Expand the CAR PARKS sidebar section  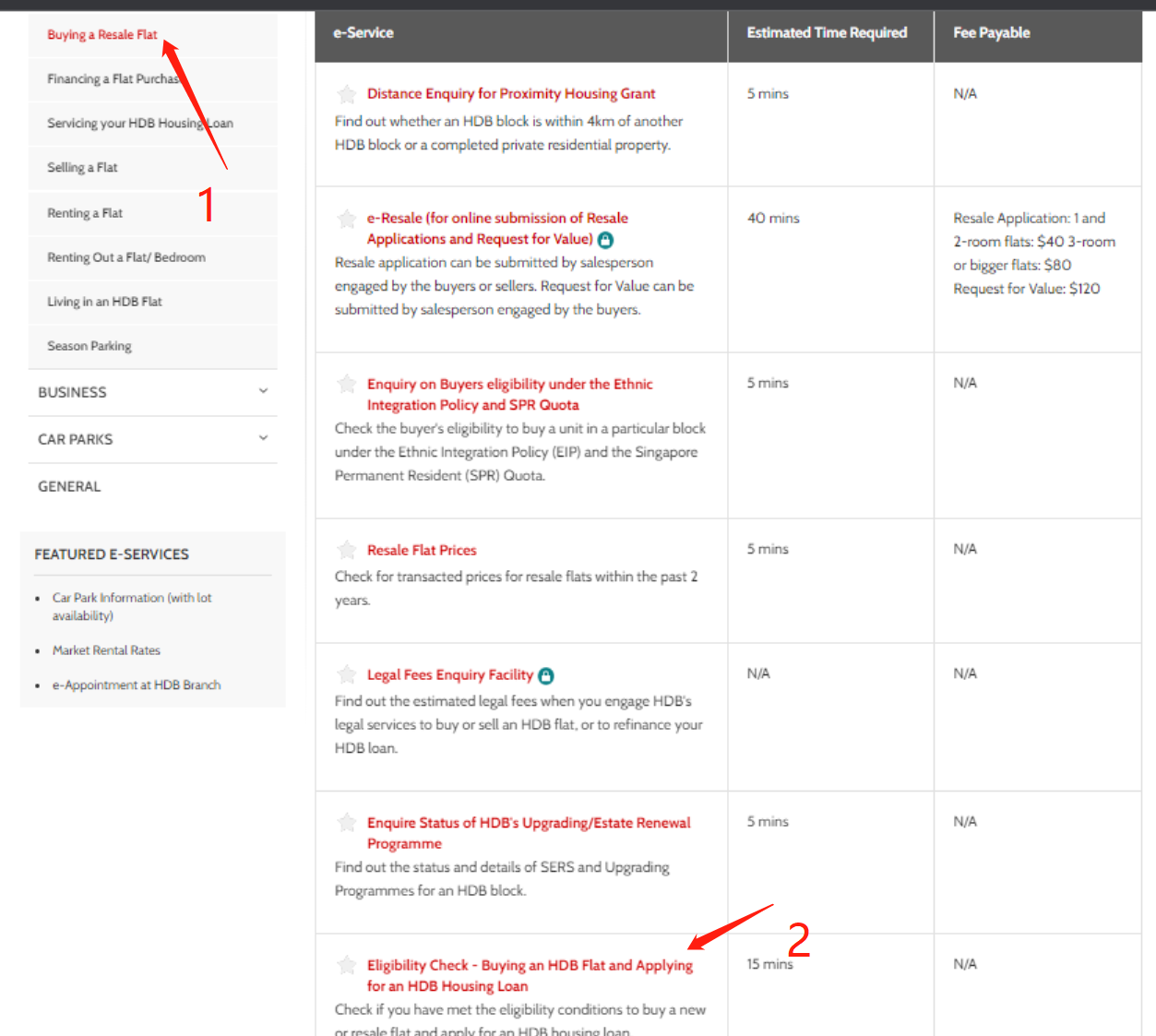click(x=263, y=439)
